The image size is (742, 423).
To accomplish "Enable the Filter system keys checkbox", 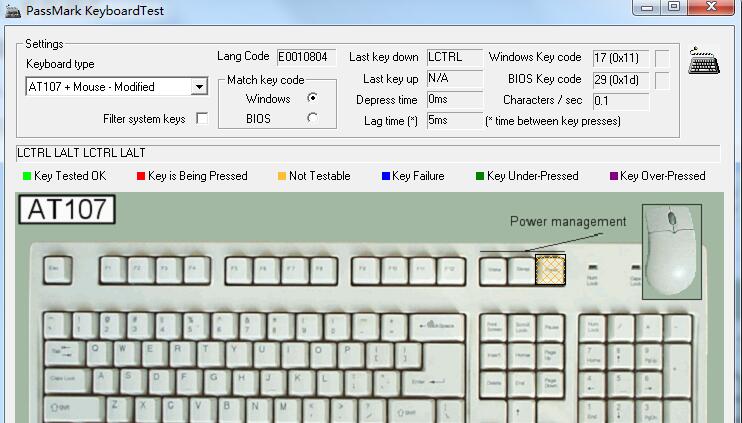I will [x=202, y=118].
